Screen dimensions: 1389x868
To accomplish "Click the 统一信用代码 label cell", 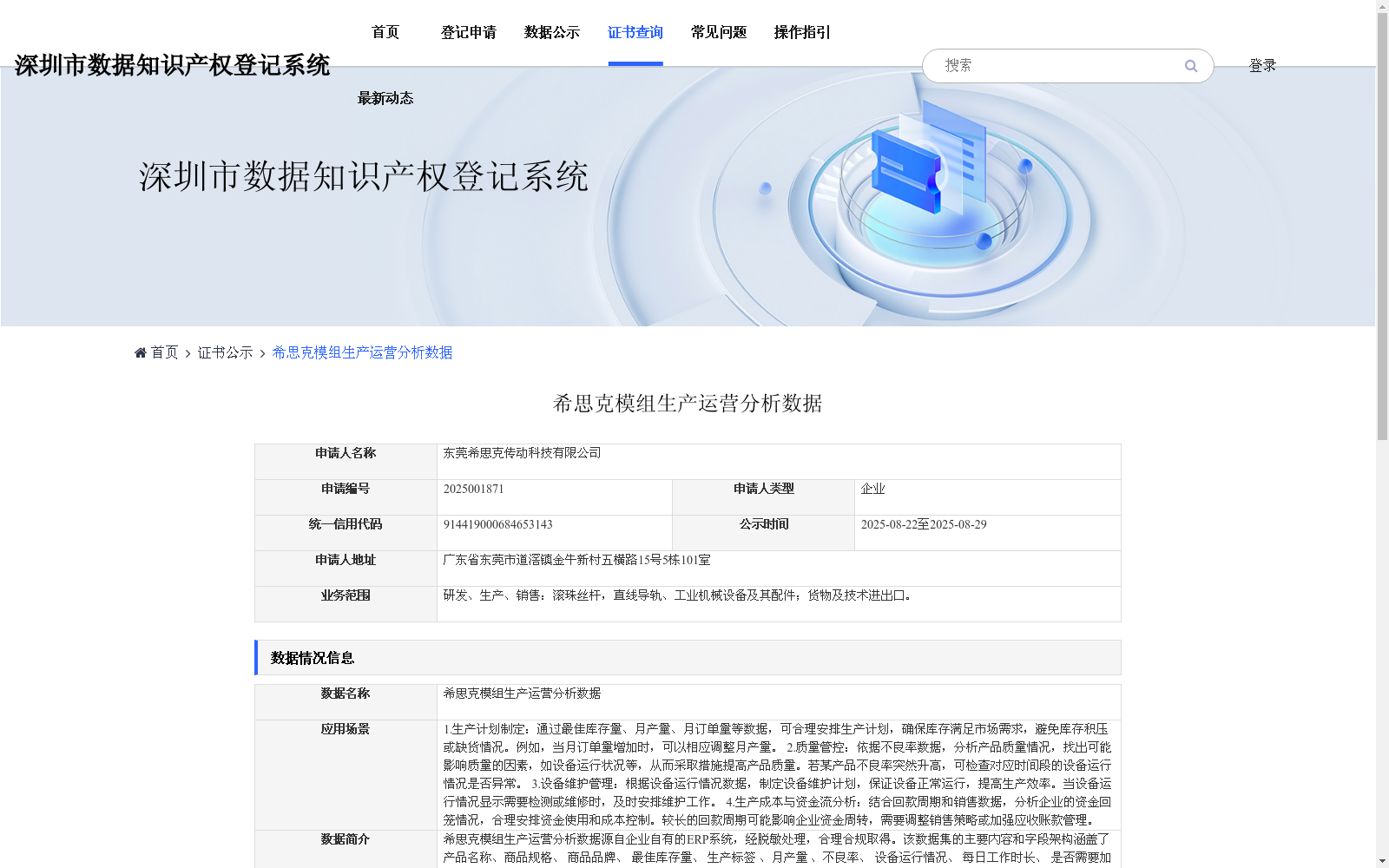I will pyautogui.click(x=346, y=533).
